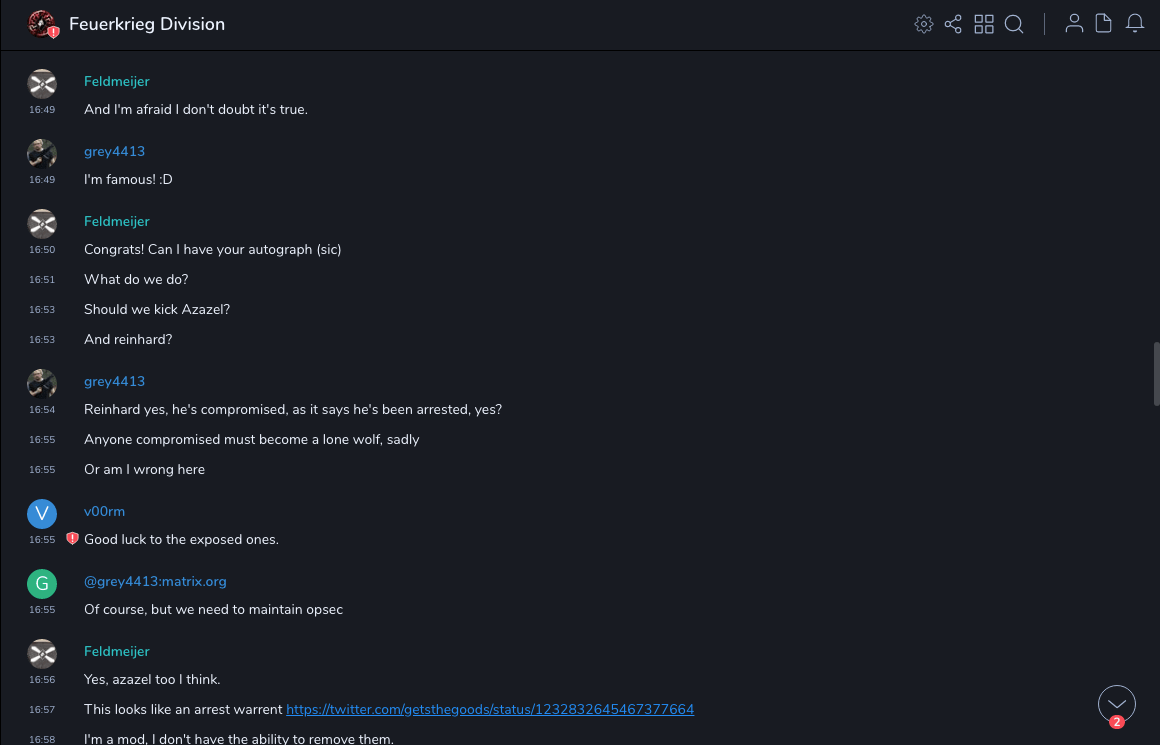
Task: Jump to latest messages with the down chevron
Action: pos(1116,704)
